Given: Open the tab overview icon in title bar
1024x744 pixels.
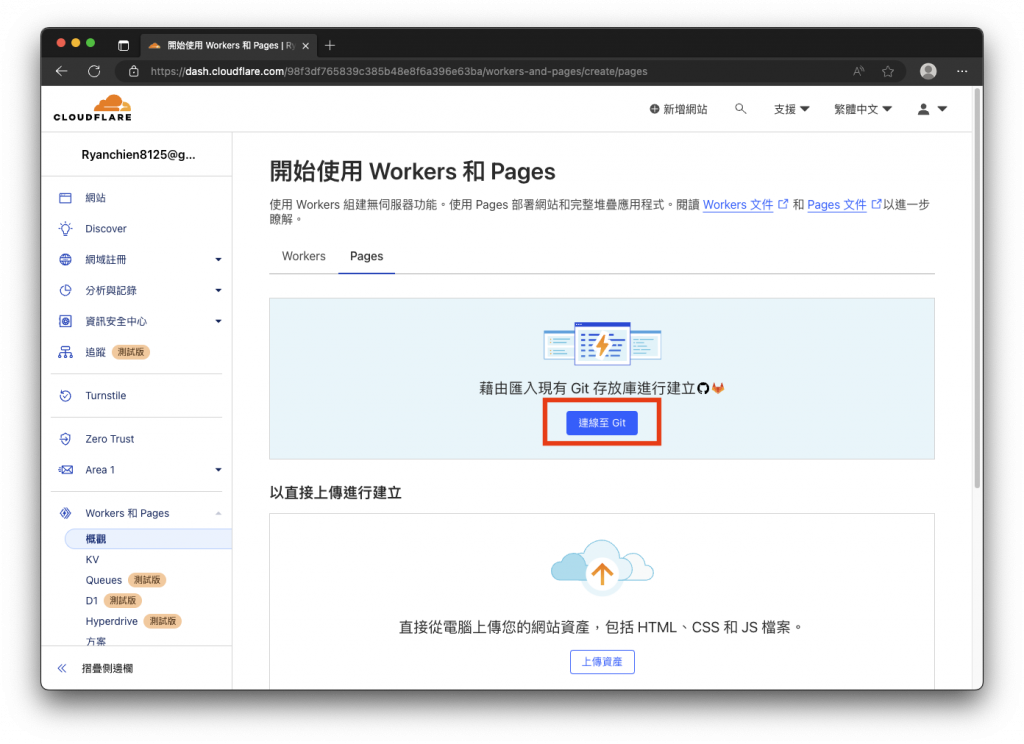Looking at the screenshot, I should [x=123, y=45].
